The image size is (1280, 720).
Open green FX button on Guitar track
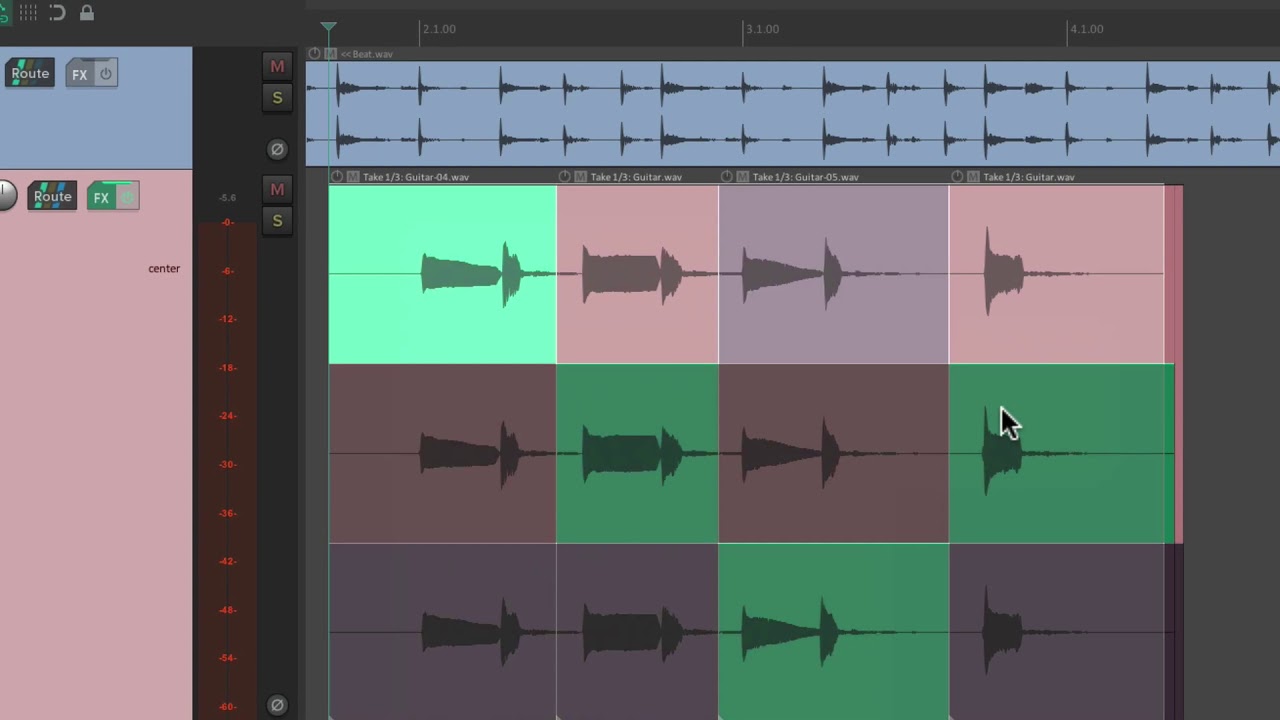(x=101, y=197)
